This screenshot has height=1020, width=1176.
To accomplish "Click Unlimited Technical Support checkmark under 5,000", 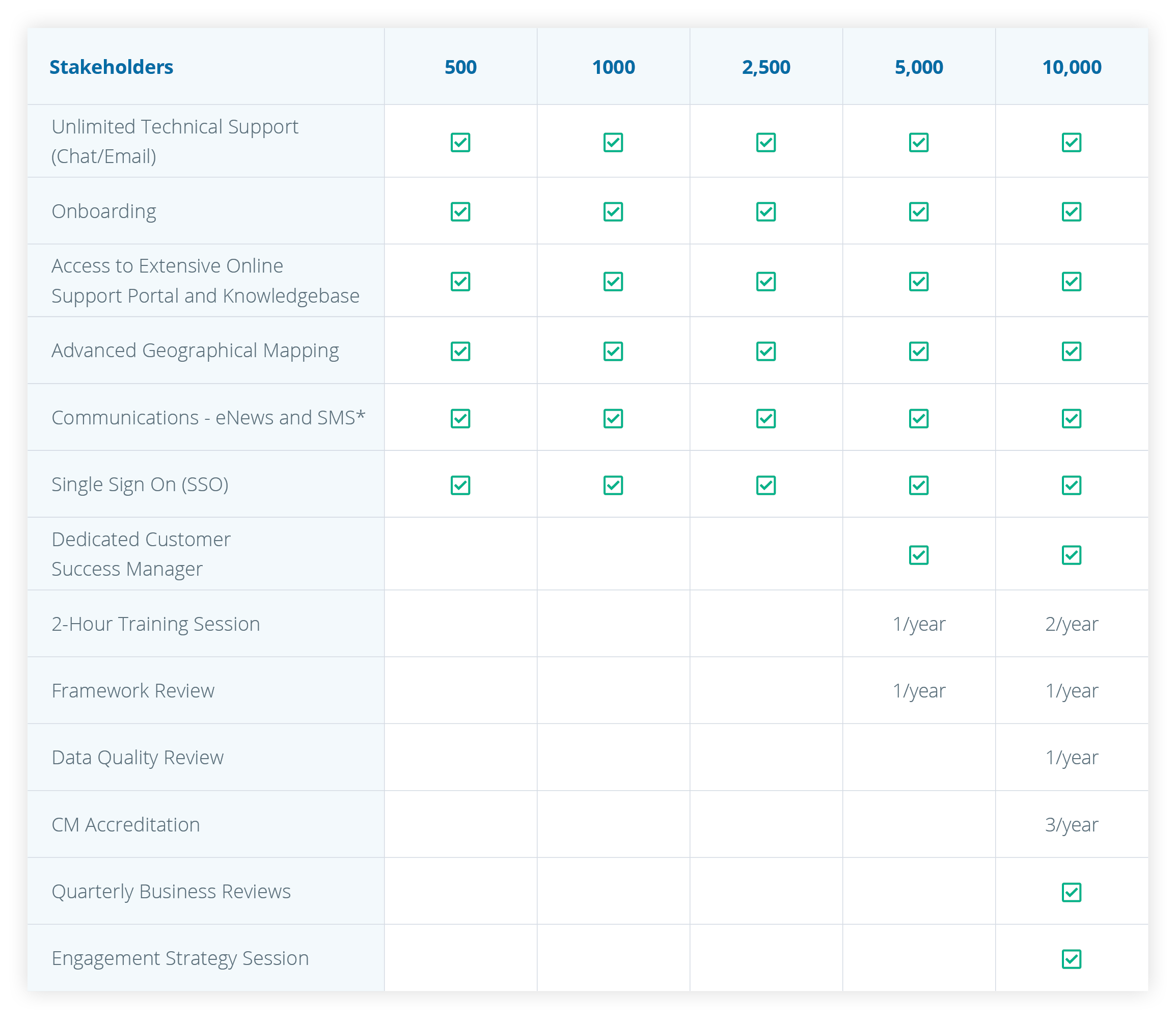I will coord(918,142).
